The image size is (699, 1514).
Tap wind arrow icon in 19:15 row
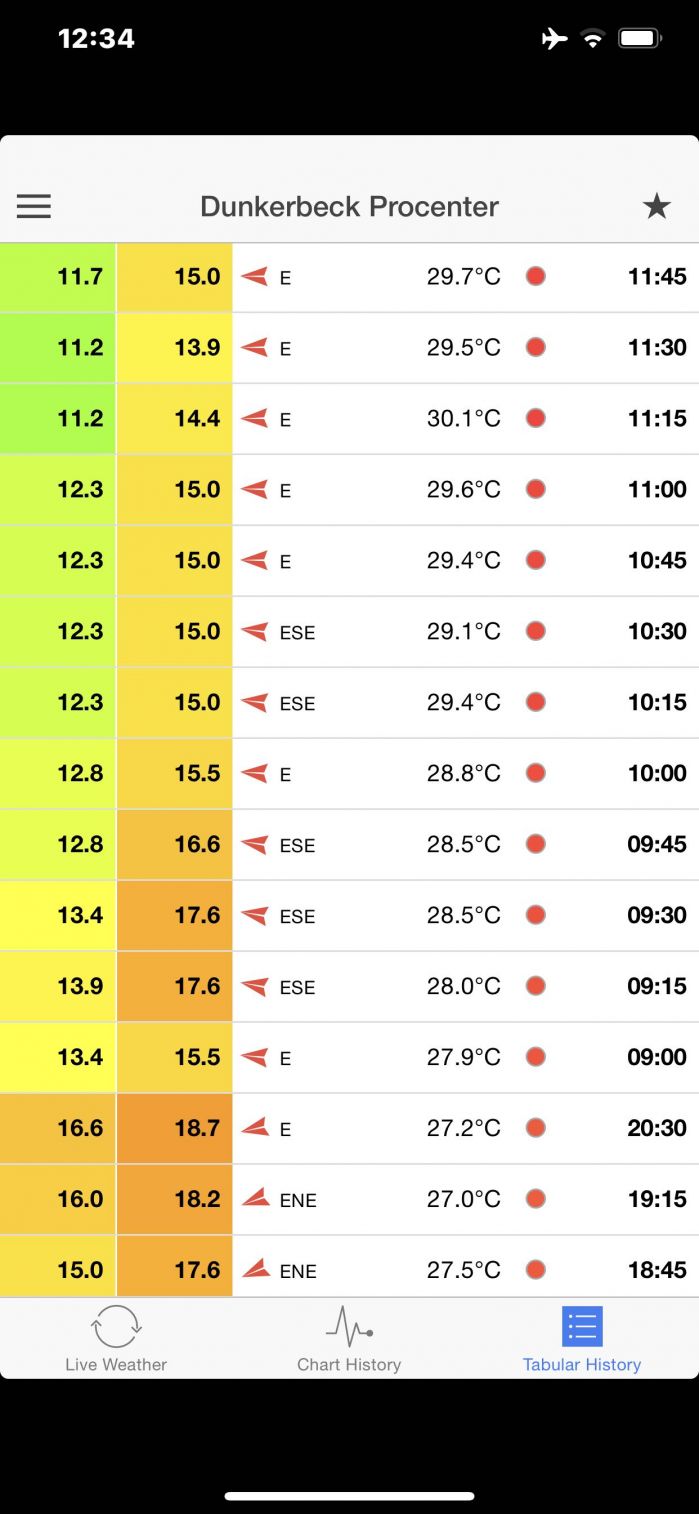click(x=256, y=1198)
